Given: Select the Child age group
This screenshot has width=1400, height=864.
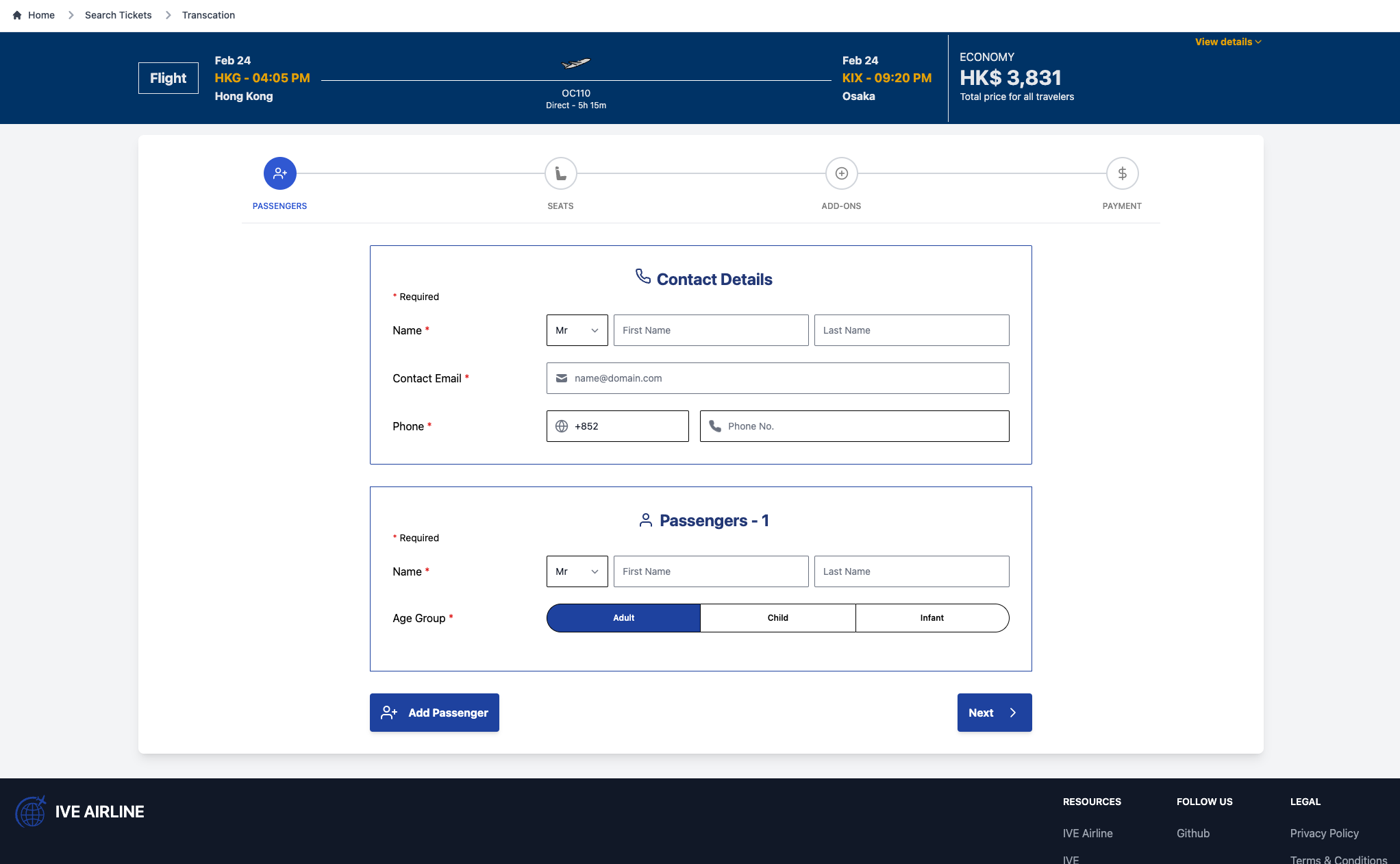Looking at the screenshot, I should 777,618.
